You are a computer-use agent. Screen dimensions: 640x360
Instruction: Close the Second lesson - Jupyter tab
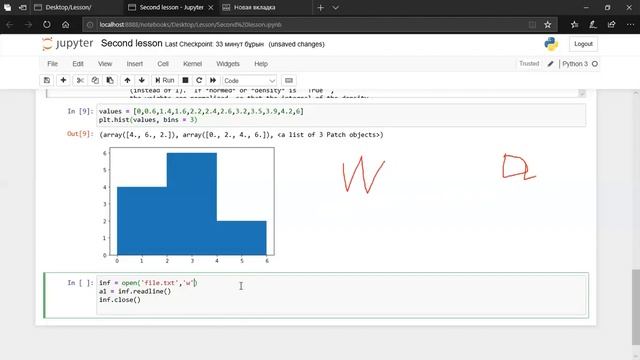pyautogui.click(x=211, y=7)
